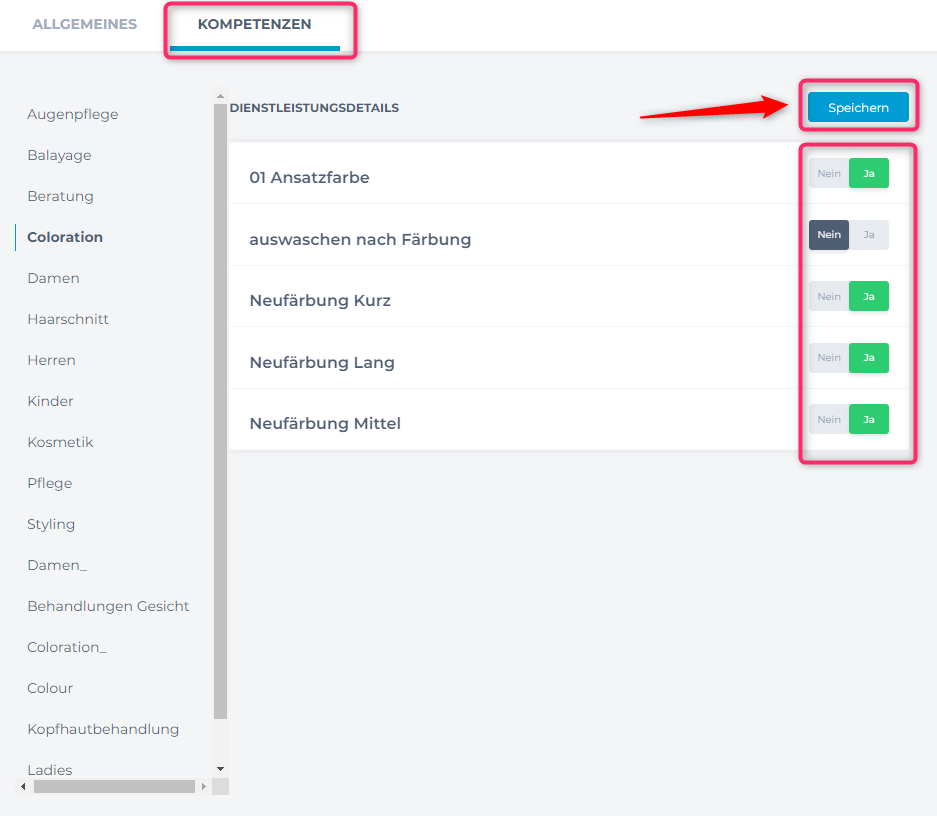Click the horizontal scrollbar right arrow

(204, 787)
